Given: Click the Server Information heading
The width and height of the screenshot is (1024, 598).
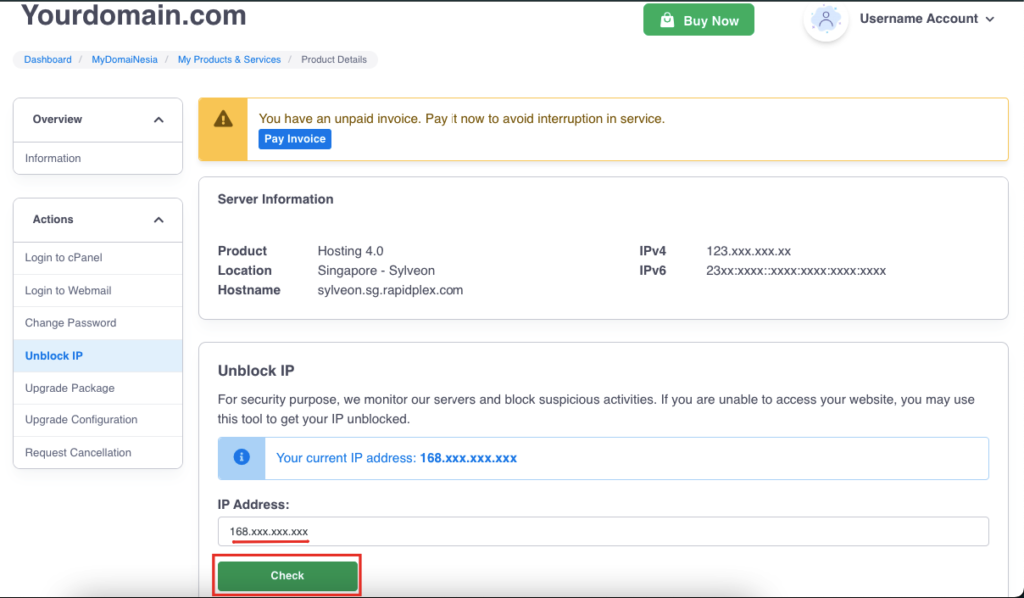Looking at the screenshot, I should (x=275, y=199).
